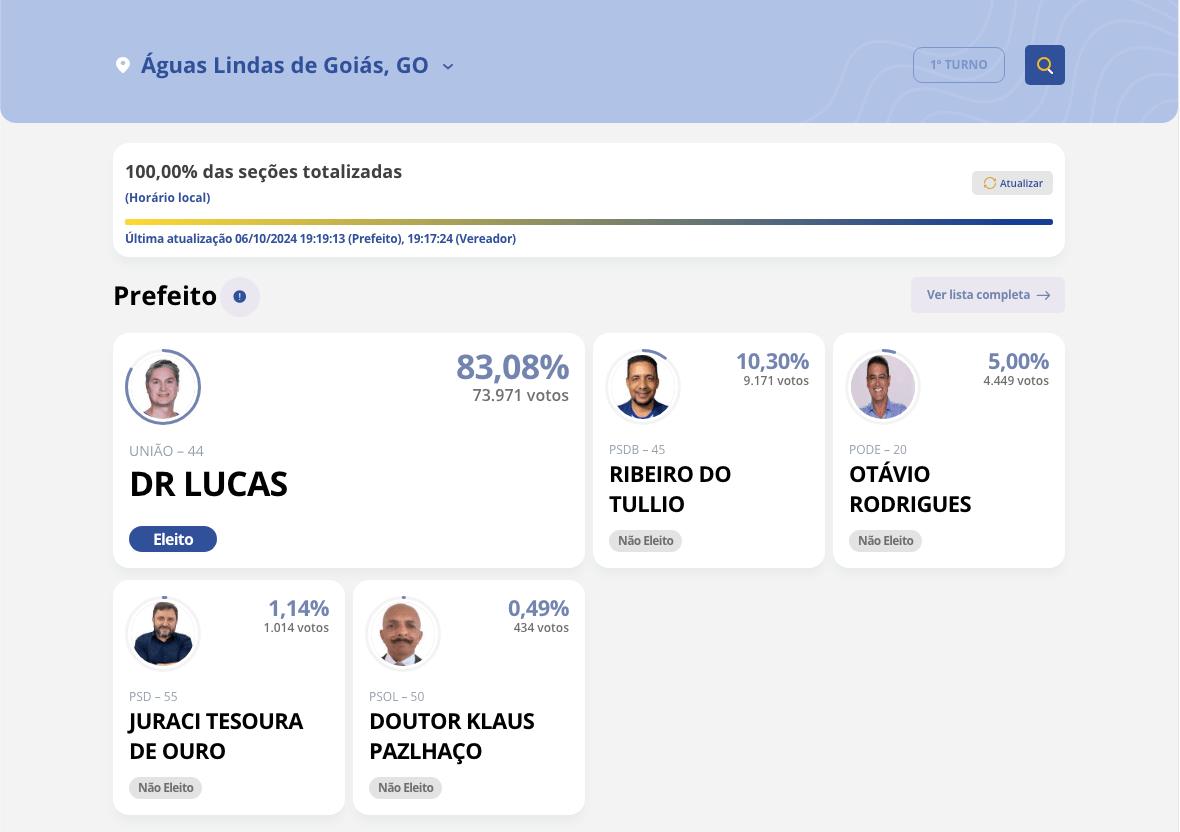The image size is (1180, 832).
Task: Click Doutor Klaus Pazlhaço's photo
Action: (403, 633)
